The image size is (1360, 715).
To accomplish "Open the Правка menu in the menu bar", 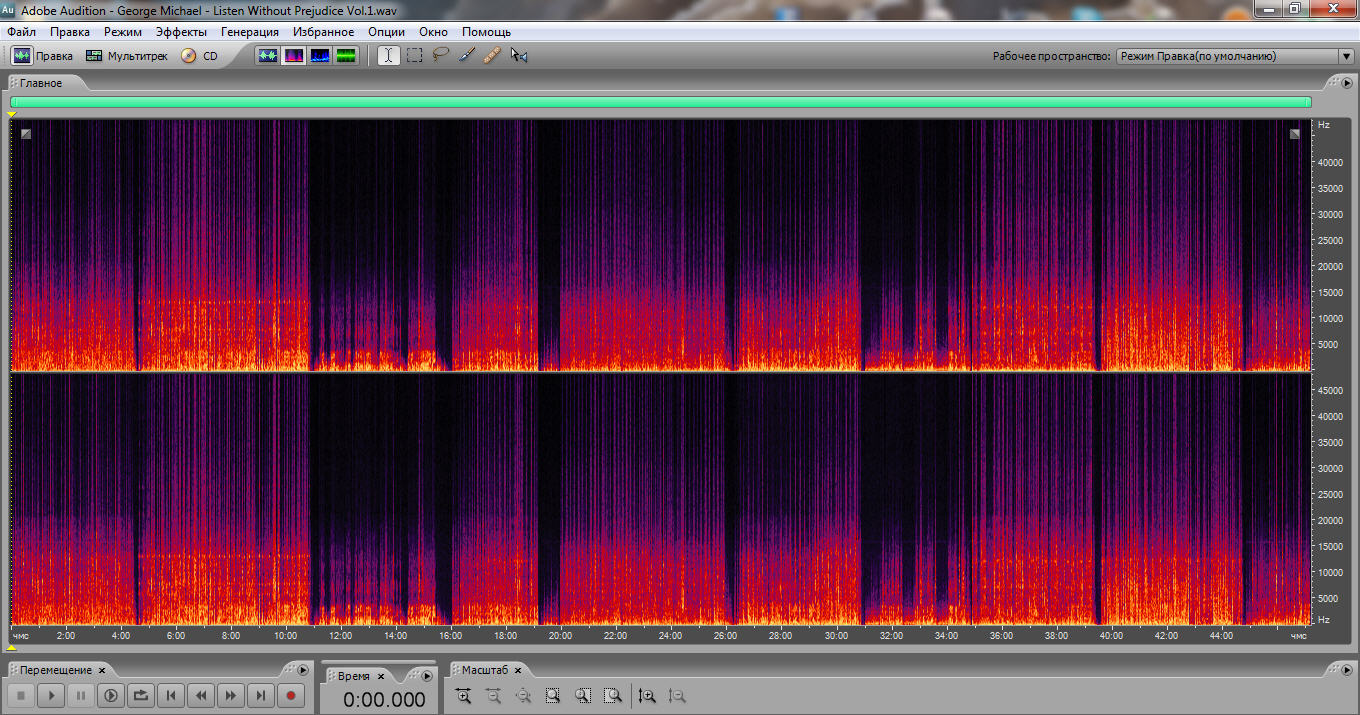I will tap(70, 32).
